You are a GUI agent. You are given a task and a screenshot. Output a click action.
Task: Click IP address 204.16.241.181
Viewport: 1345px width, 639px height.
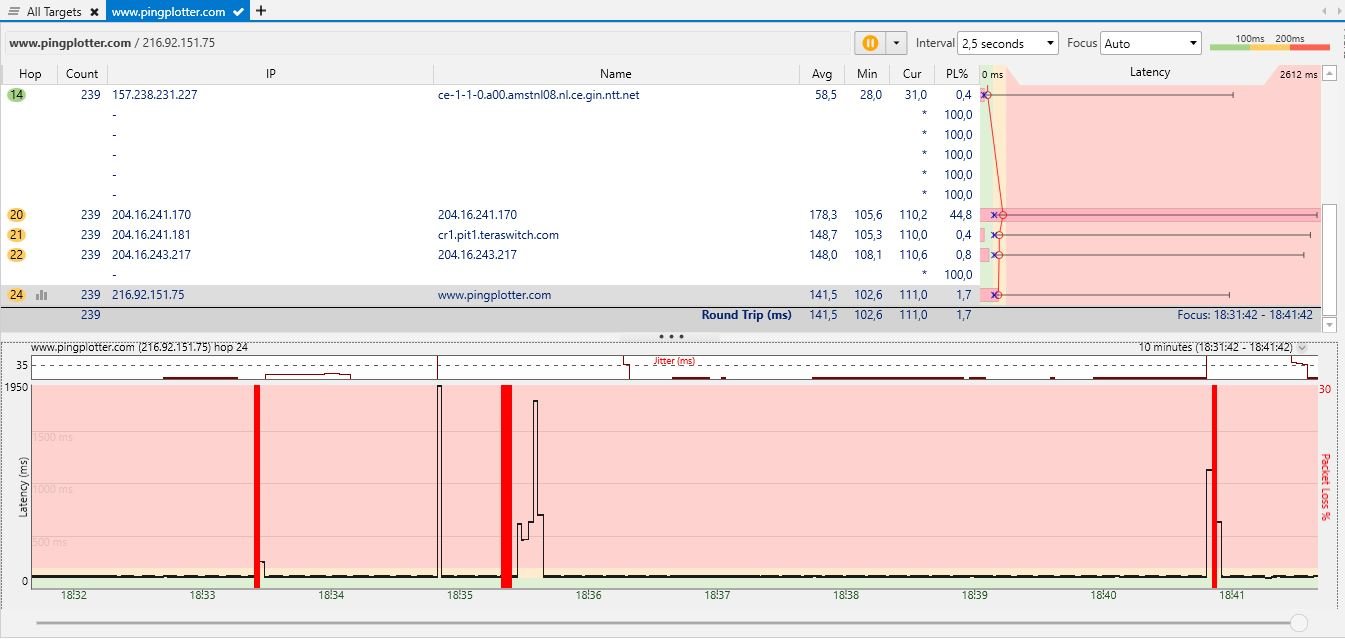(151, 235)
